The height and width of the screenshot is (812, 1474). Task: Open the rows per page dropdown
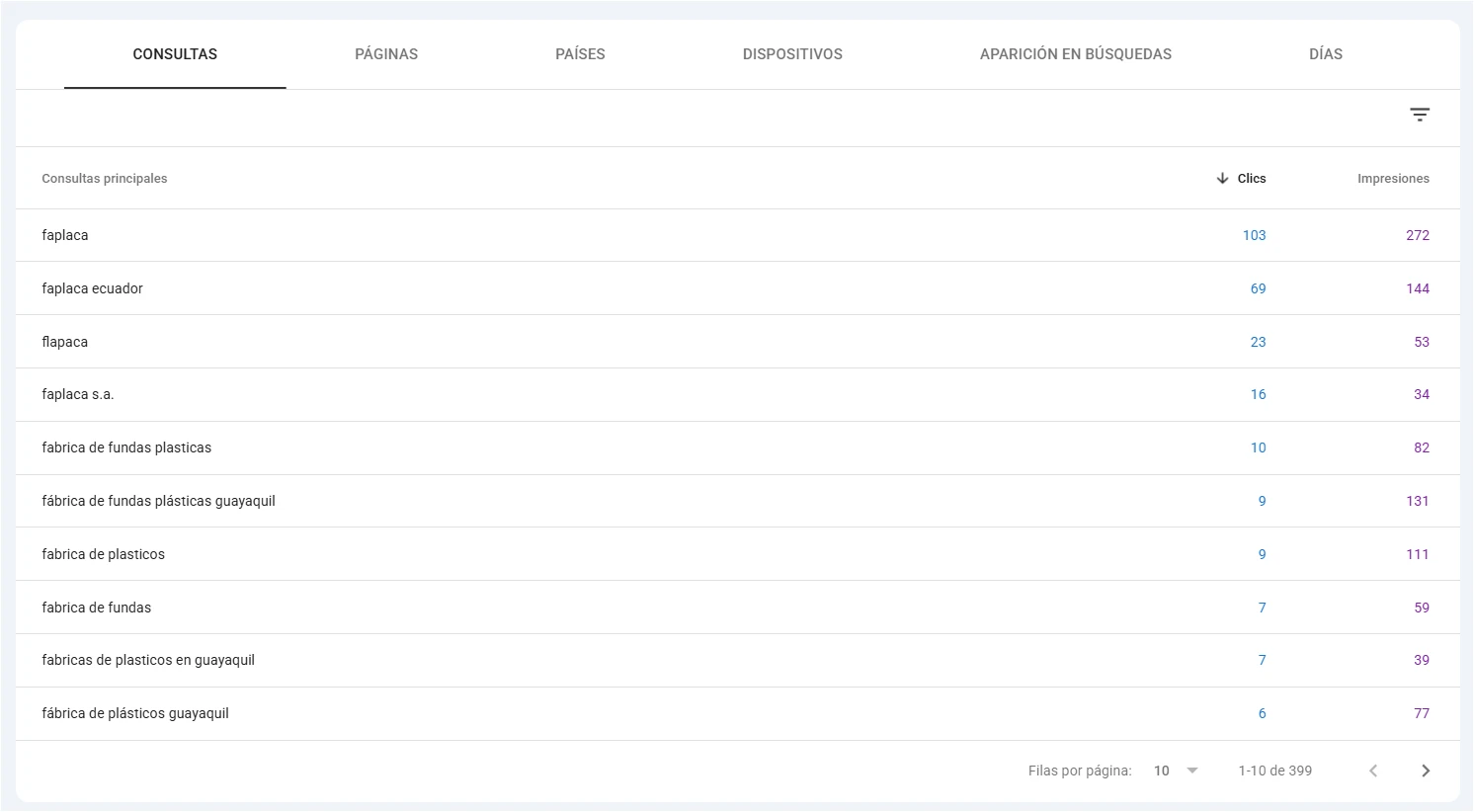point(1176,771)
